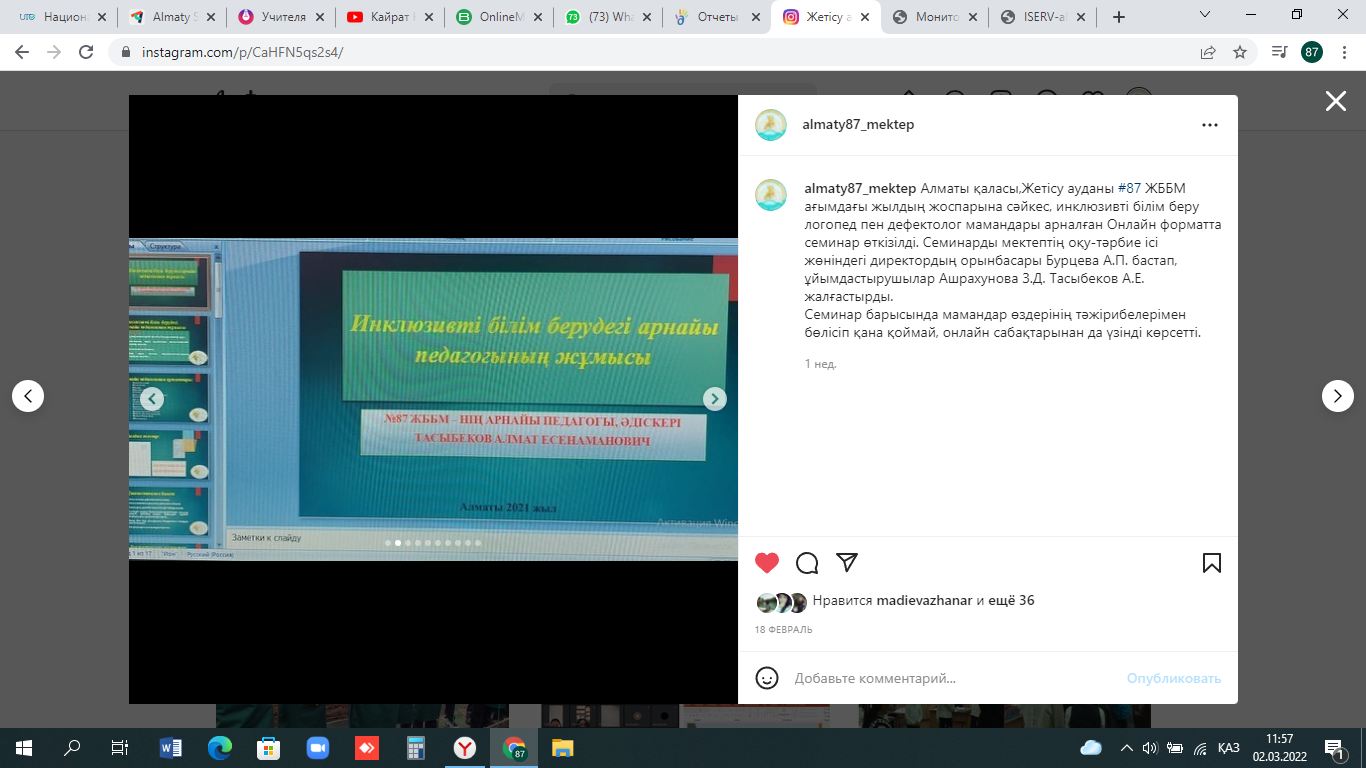The image size is (1366, 768).
Task: Open Chrome profile avatar 87
Action: click(x=1312, y=52)
